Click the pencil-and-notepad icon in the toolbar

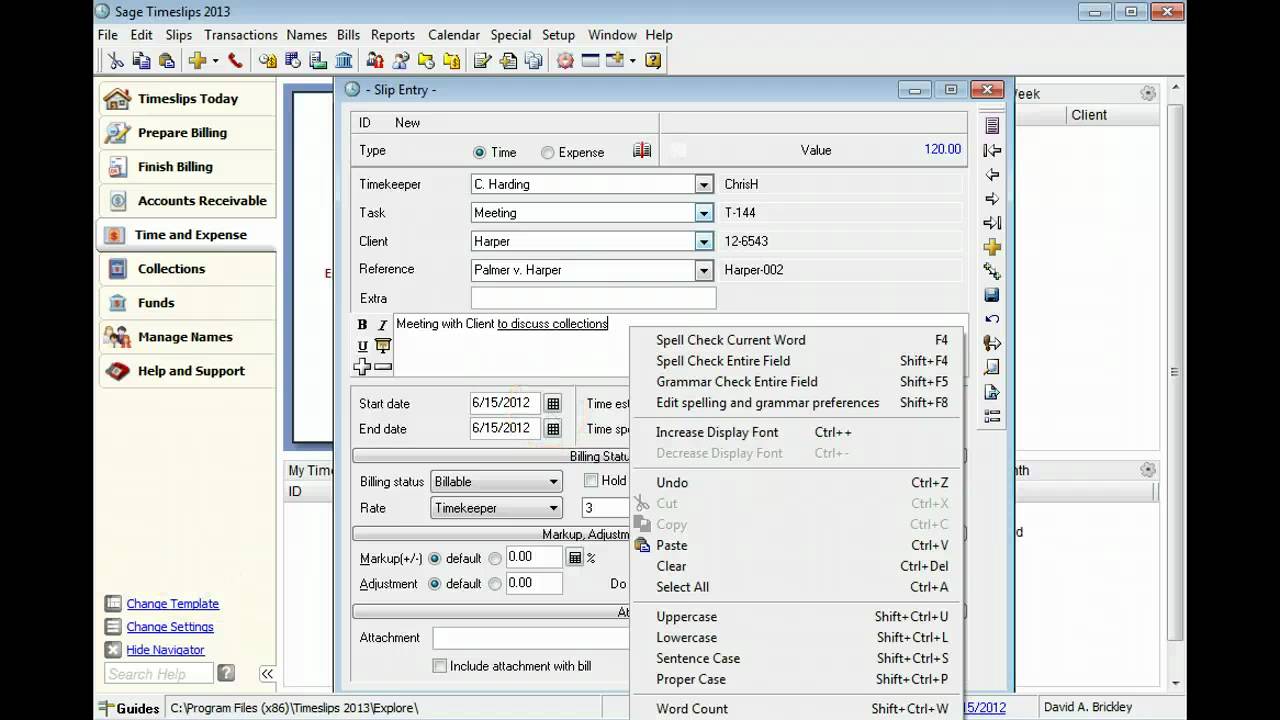(483, 61)
